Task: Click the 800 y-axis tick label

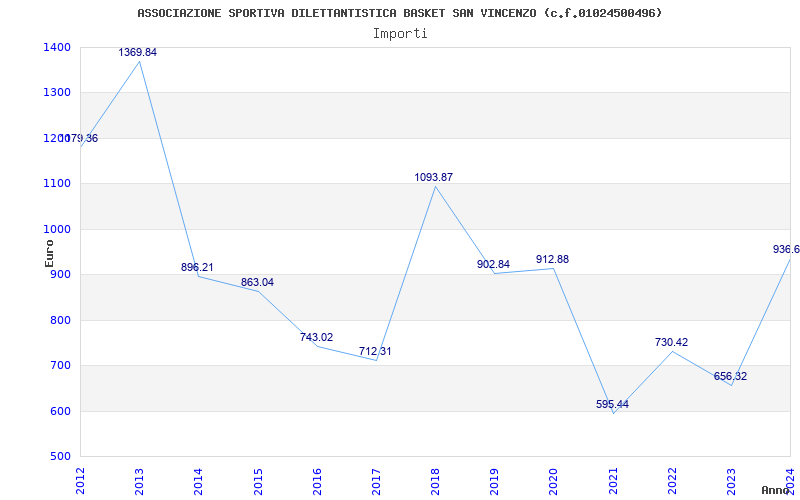Action: coord(60,321)
